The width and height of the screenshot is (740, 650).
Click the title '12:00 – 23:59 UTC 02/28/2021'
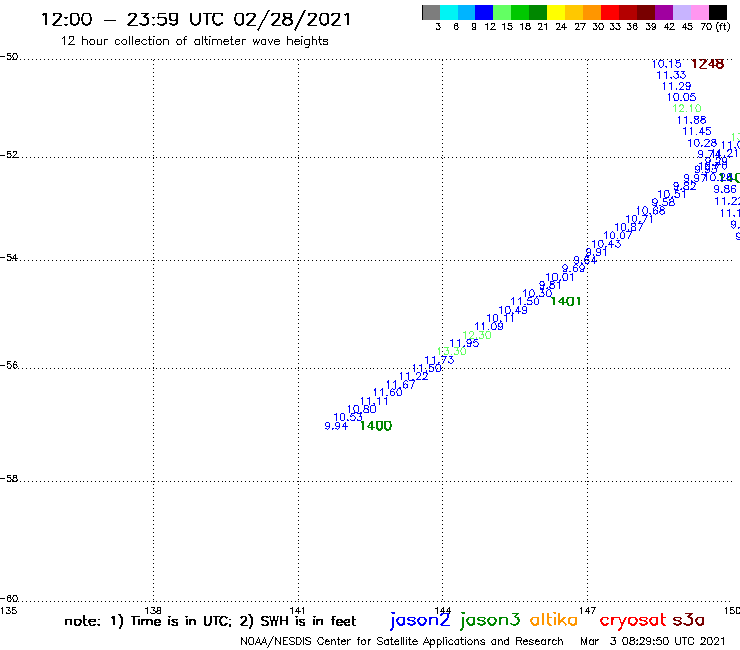click(196, 19)
